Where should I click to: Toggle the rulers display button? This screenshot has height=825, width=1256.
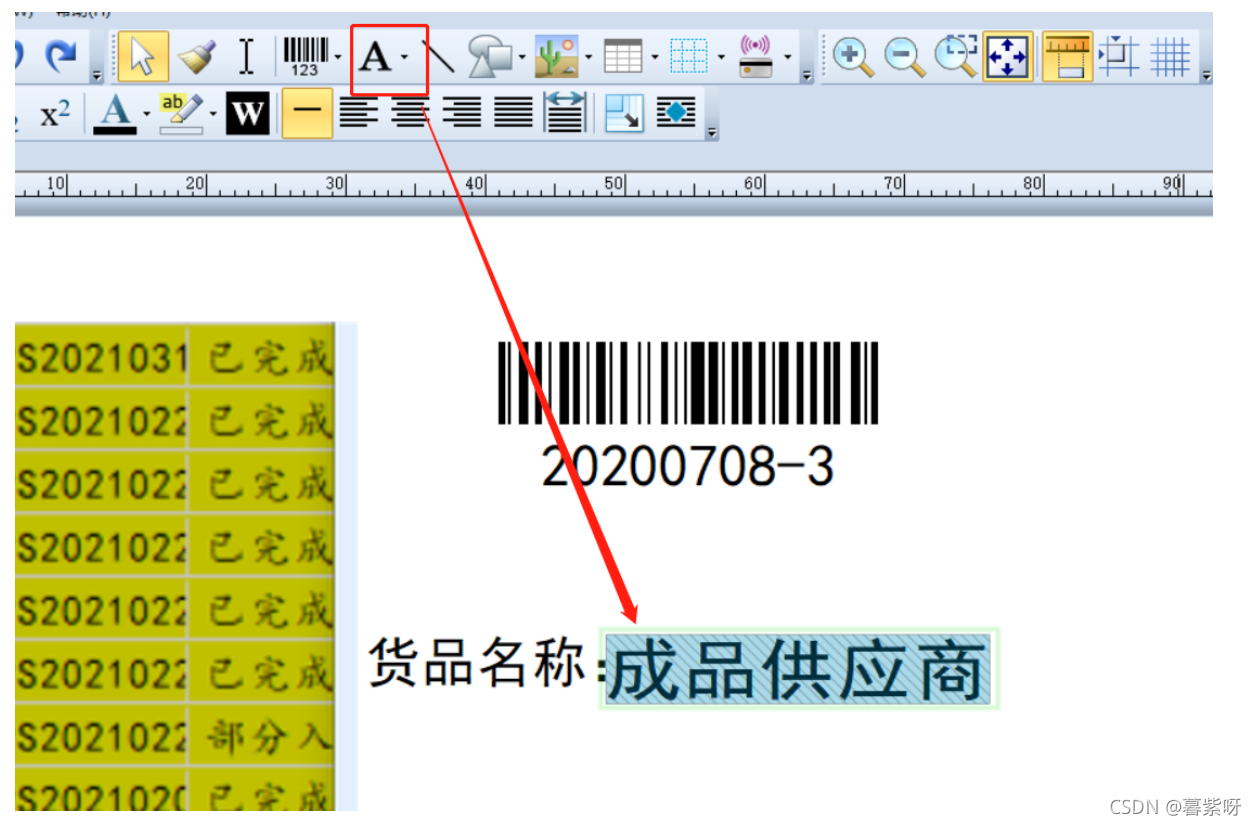pyautogui.click(x=1066, y=56)
